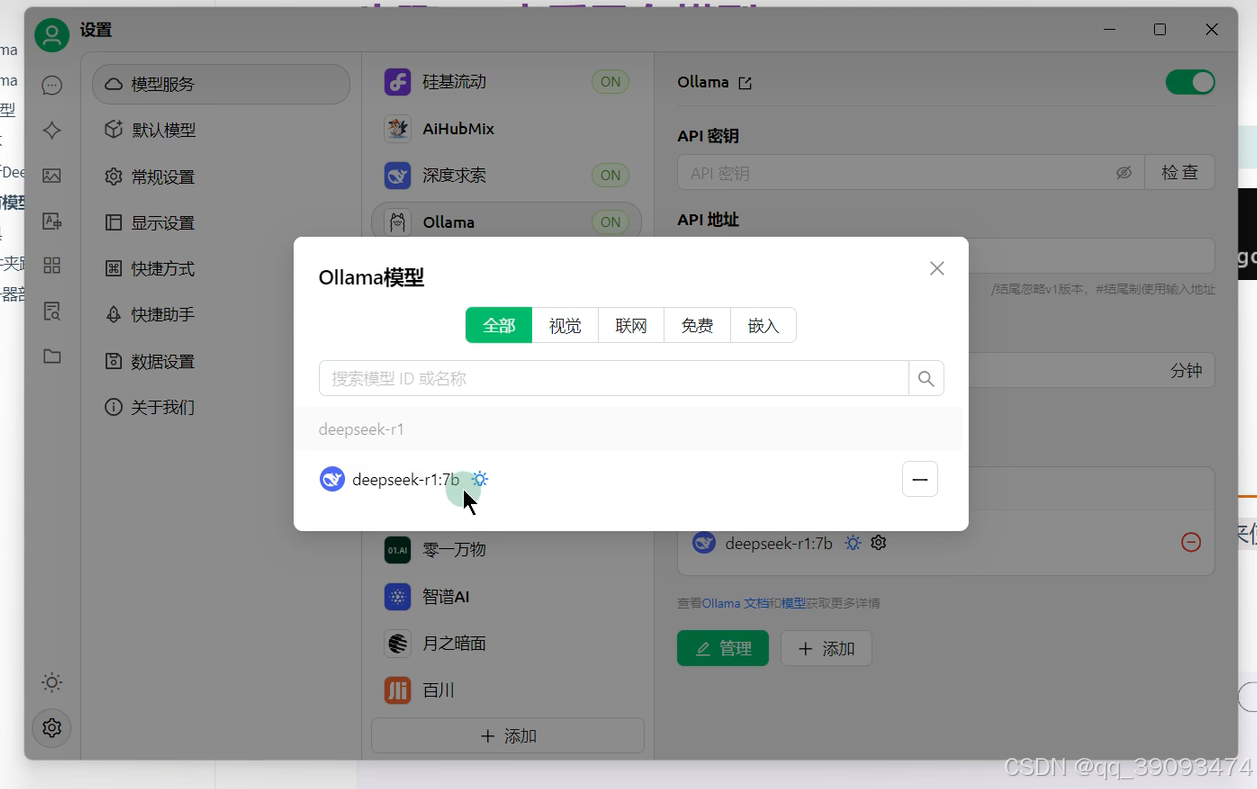1257x789 pixels.
Task: Select the 零一万物 provider
Action: (x=507, y=549)
